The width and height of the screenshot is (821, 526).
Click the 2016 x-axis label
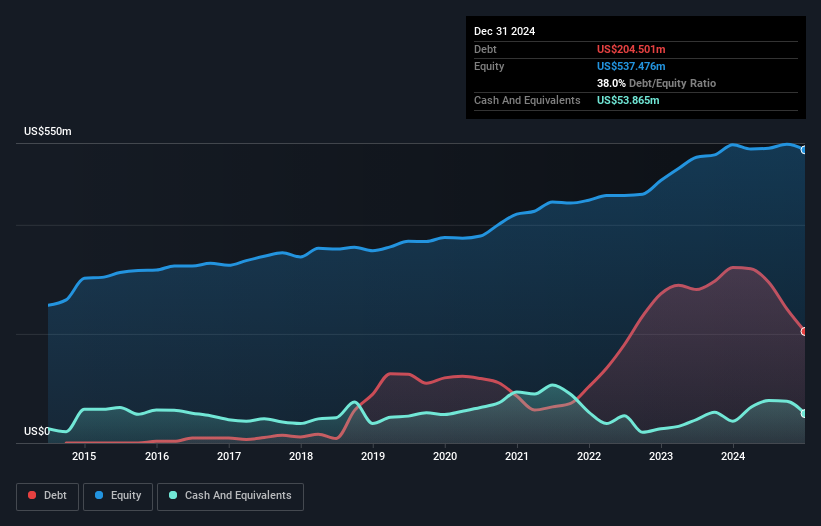click(x=157, y=456)
